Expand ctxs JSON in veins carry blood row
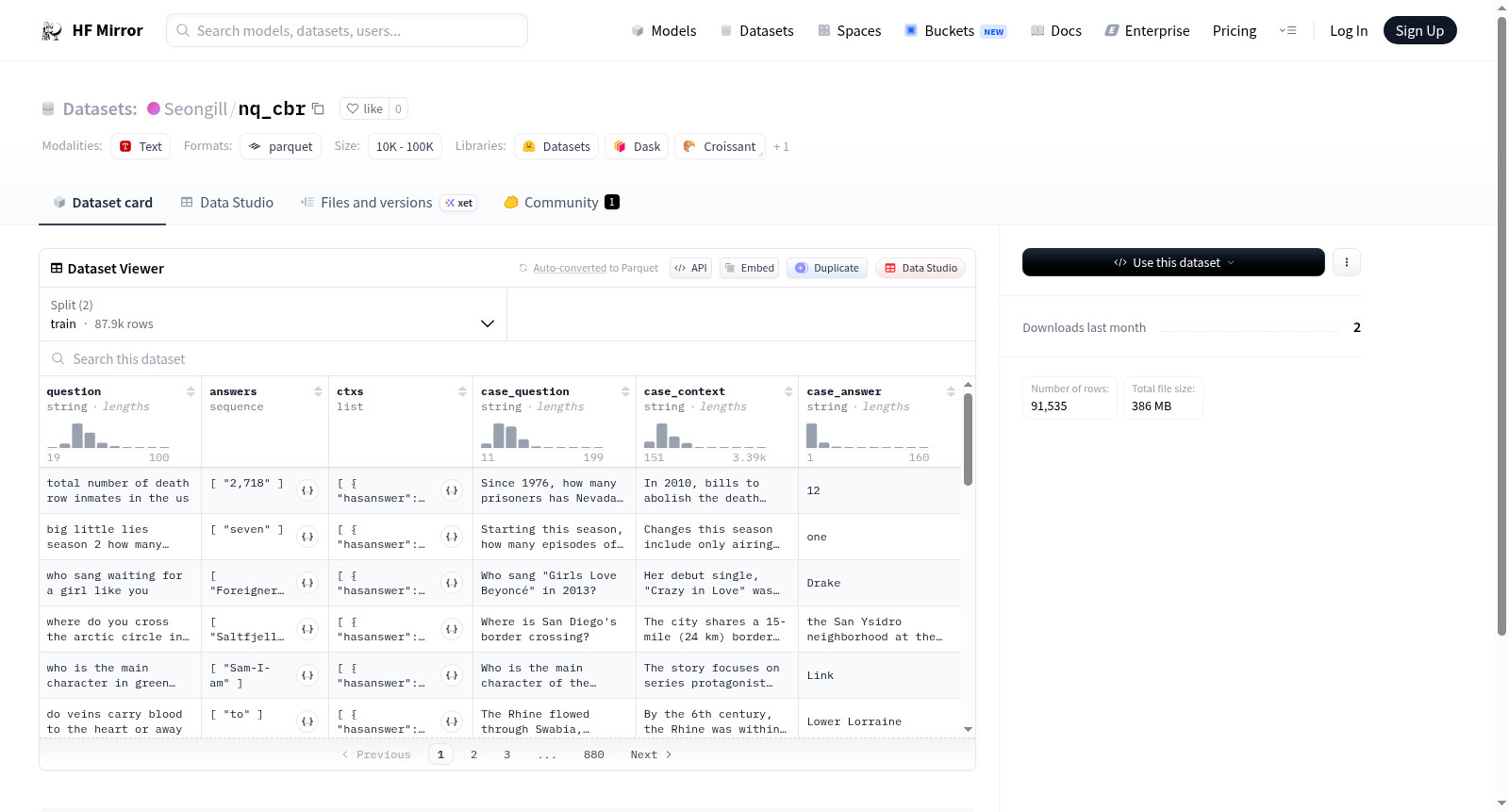The height and width of the screenshot is (812, 1509). coord(452,721)
